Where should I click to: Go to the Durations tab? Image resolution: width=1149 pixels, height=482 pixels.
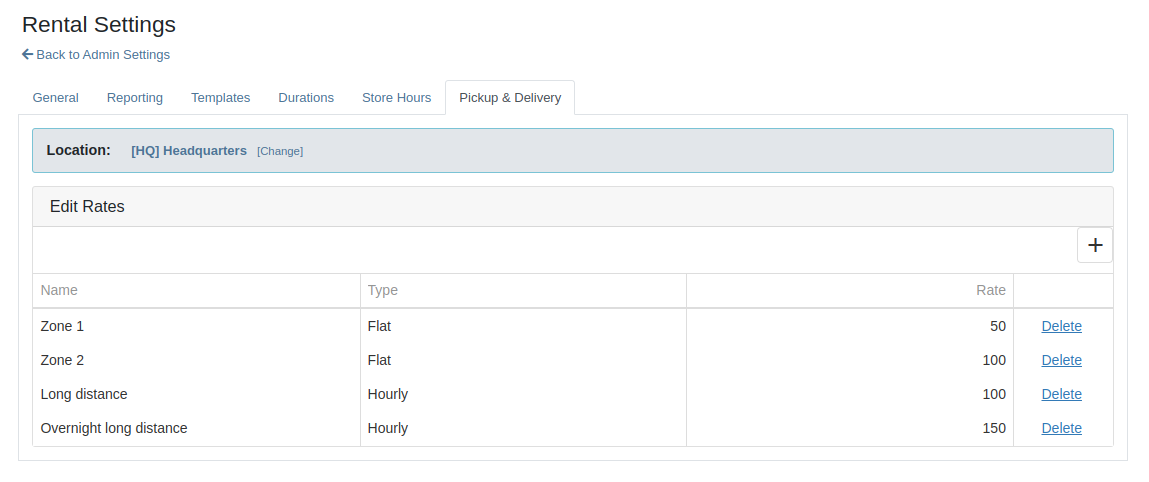coord(306,97)
